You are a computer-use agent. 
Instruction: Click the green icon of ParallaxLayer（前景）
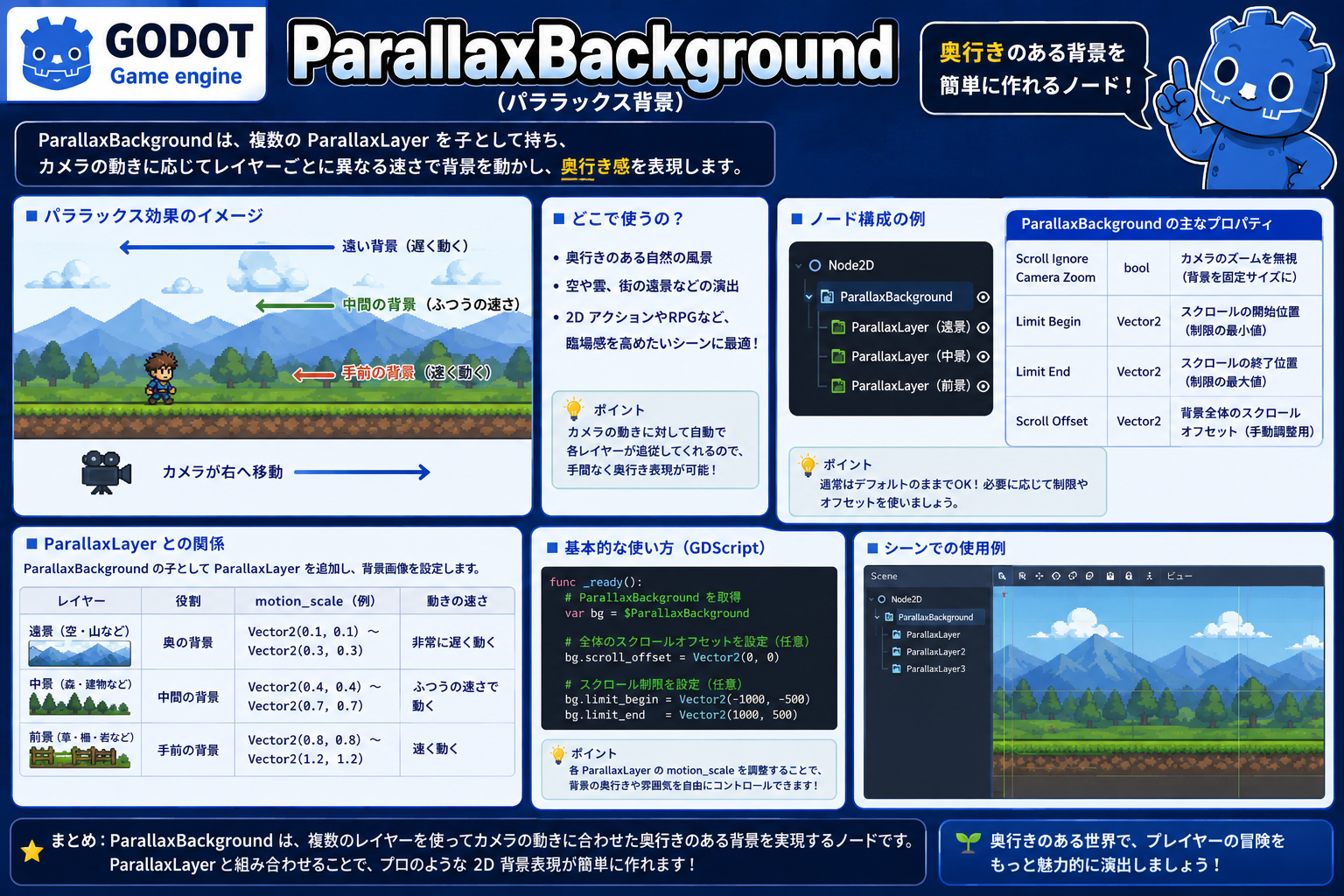pyautogui.click(x=838, y=386)
